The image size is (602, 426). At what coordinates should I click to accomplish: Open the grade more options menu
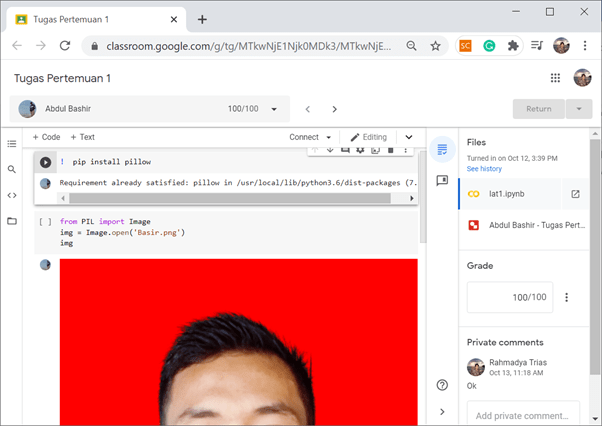pyautogui.click(x=567, y=297)
